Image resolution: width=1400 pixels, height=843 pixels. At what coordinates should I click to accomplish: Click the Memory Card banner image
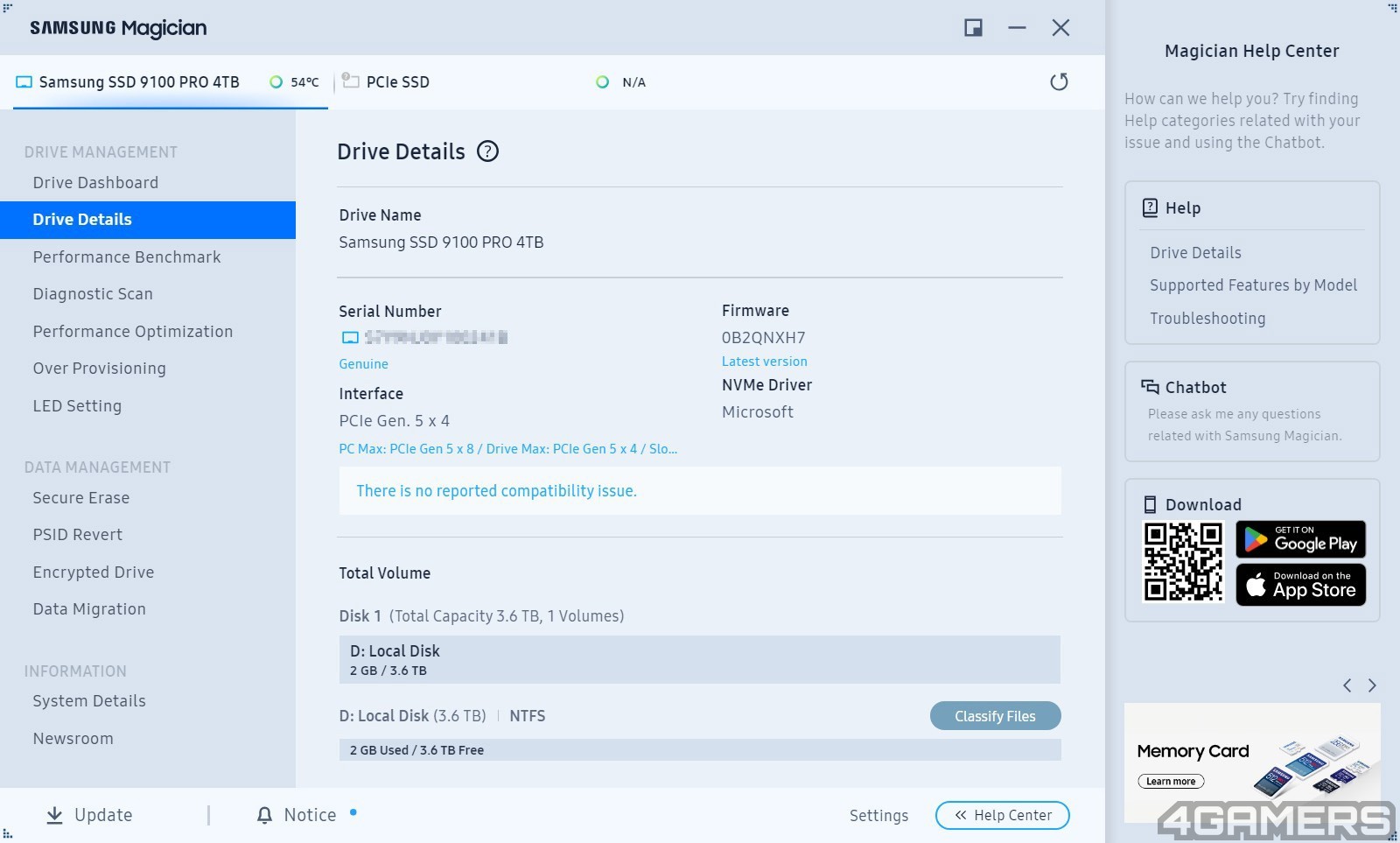(x=1252, y=762)
